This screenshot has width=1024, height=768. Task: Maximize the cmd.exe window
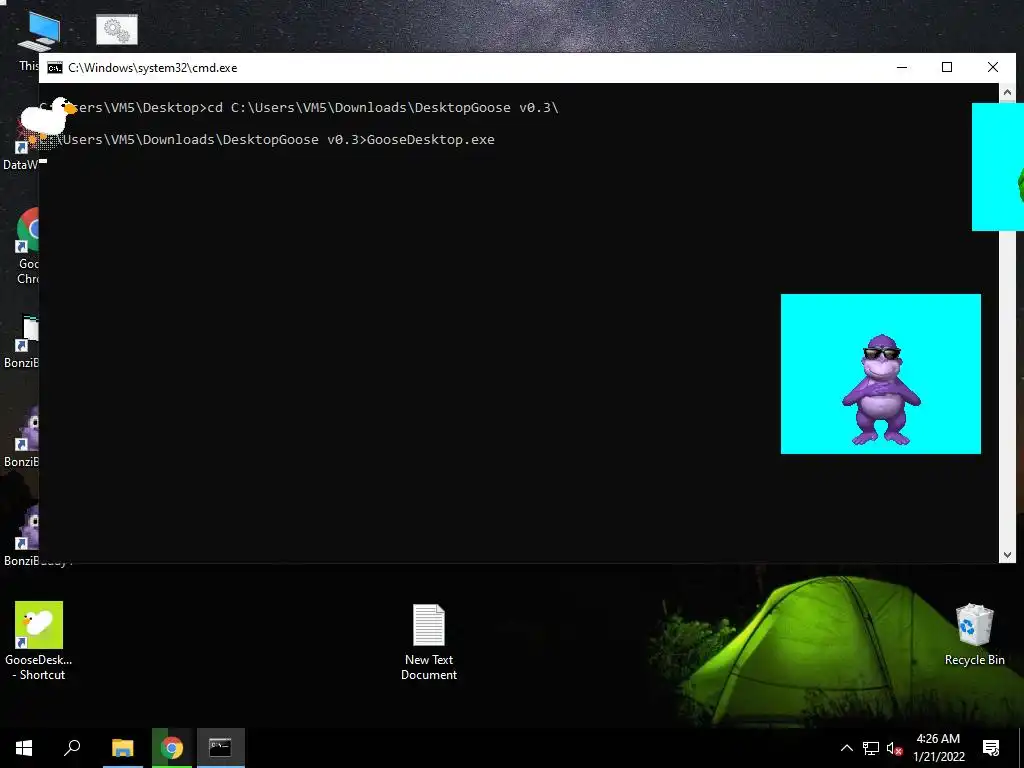tap(947, 67)
